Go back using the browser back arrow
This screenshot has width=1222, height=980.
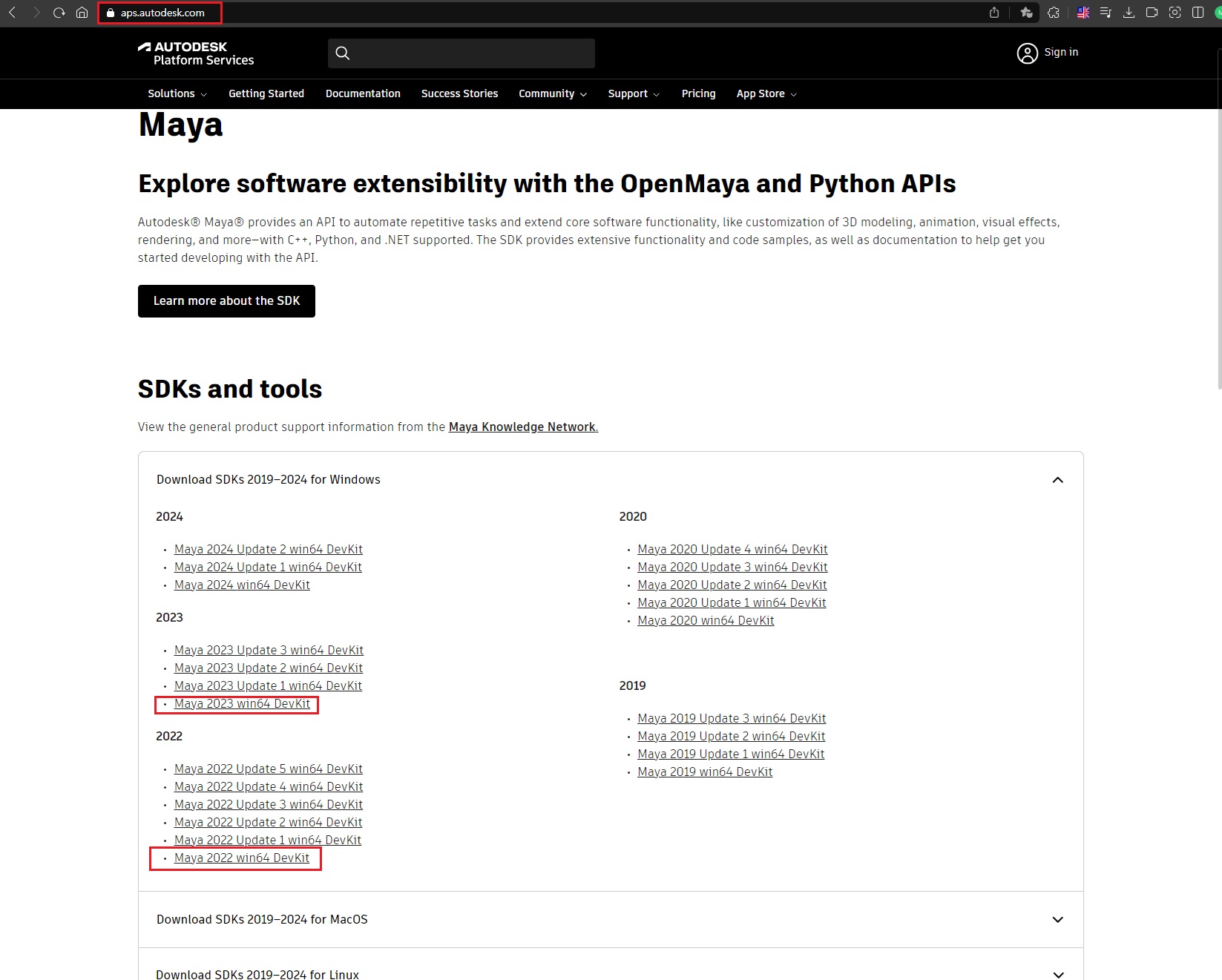[x=12, y=13]
